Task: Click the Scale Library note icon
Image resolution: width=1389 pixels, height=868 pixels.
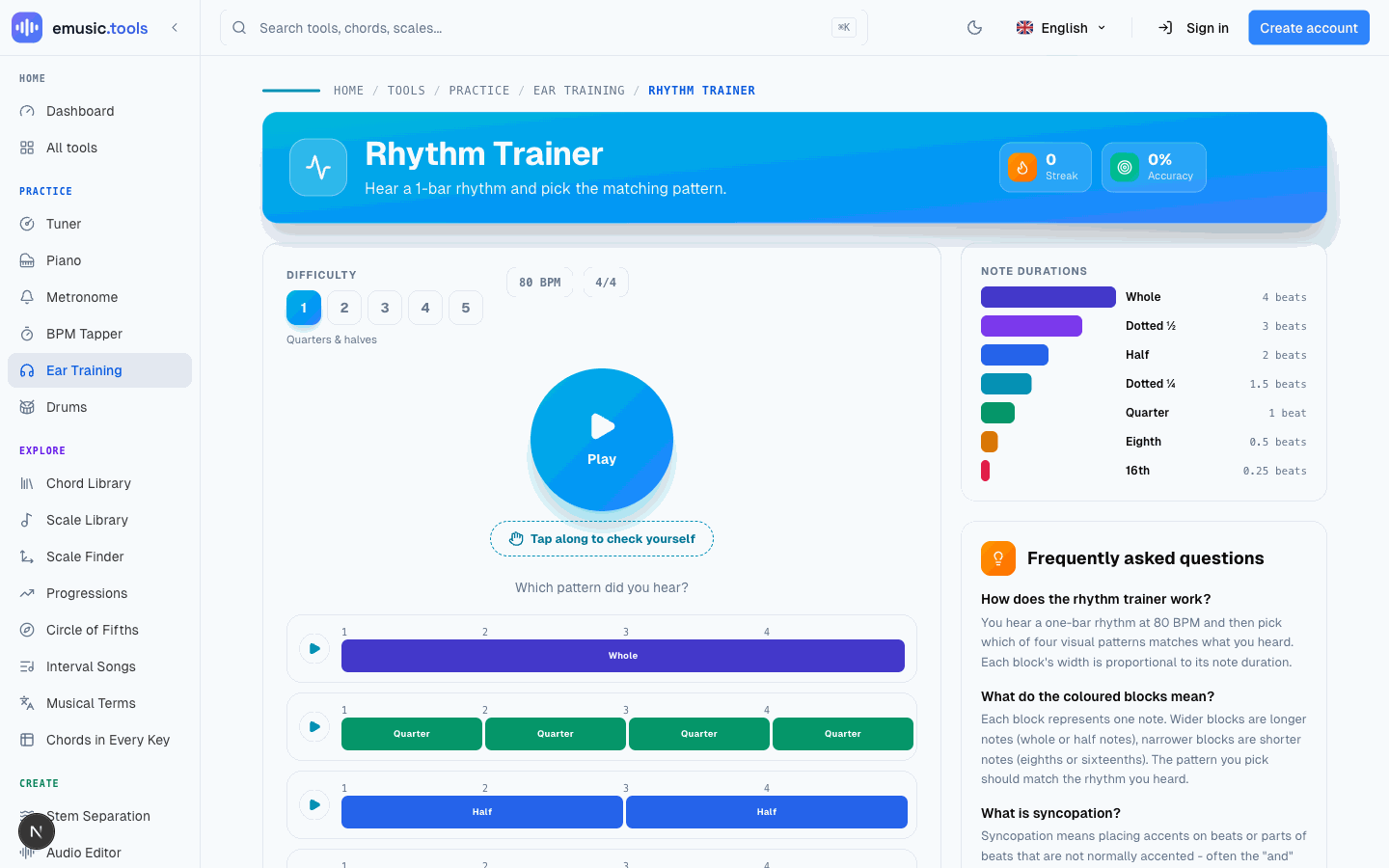Action: coord(27,520)
